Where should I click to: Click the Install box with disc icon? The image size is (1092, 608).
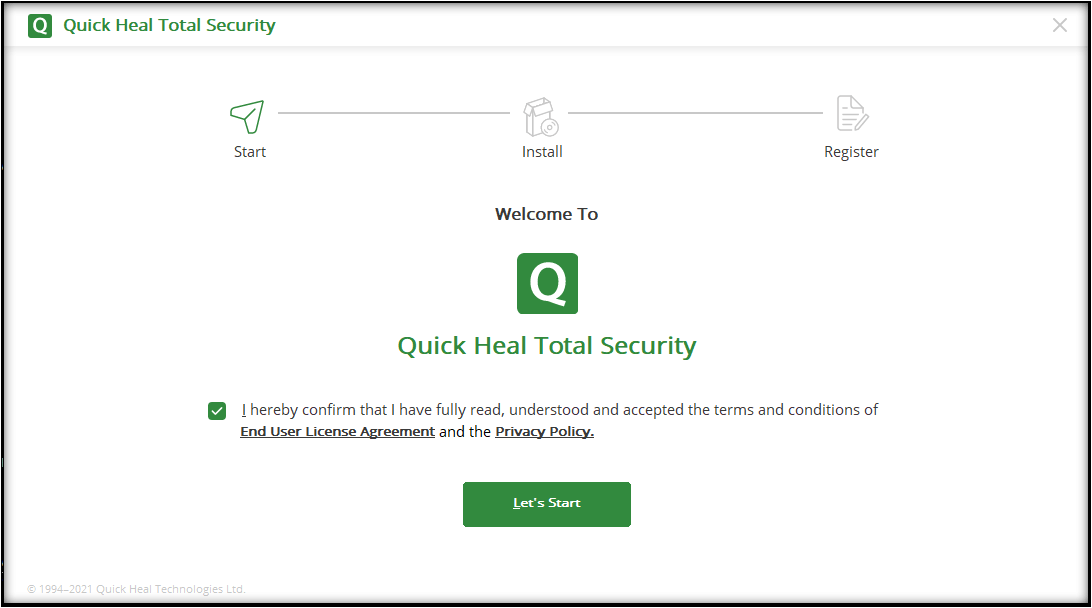[541, 116]
